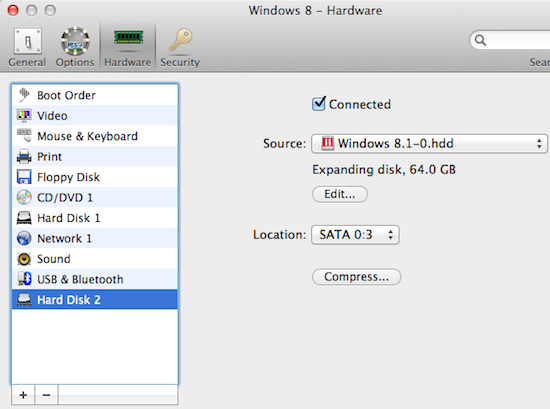Image resolution: width=550 pixels, height=409 pixels.
Task: Select the Sound device item
Action: click(95, 259)
